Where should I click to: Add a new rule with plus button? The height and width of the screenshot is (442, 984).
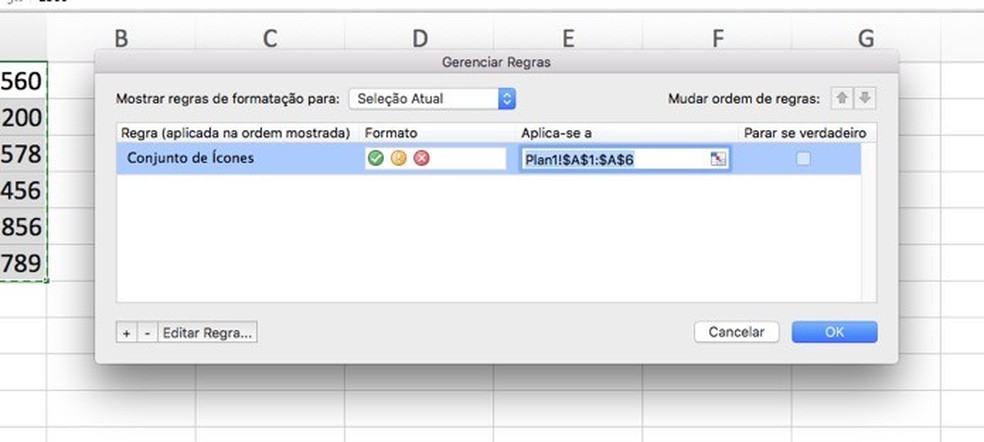[127, 333]
